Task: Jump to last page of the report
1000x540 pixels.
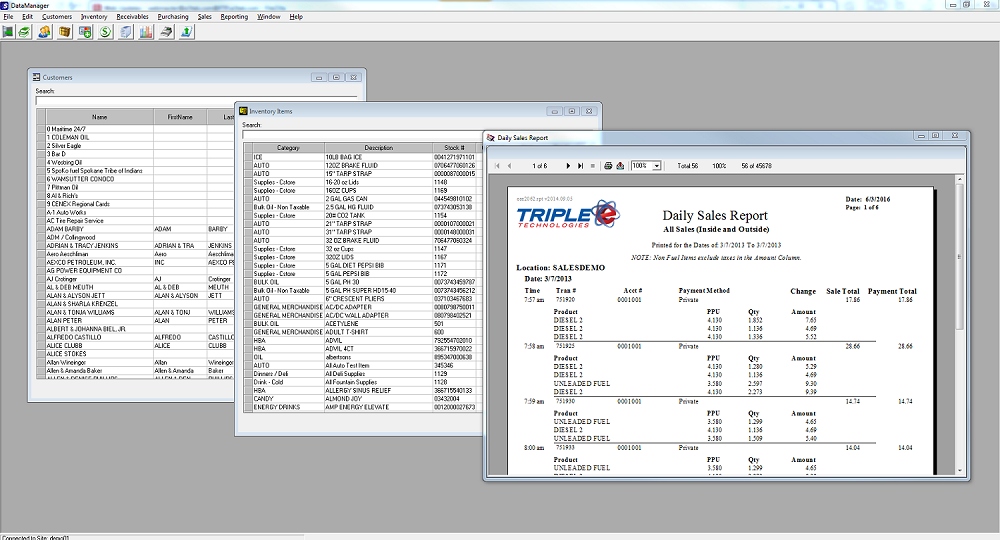Action: [580, 166]
